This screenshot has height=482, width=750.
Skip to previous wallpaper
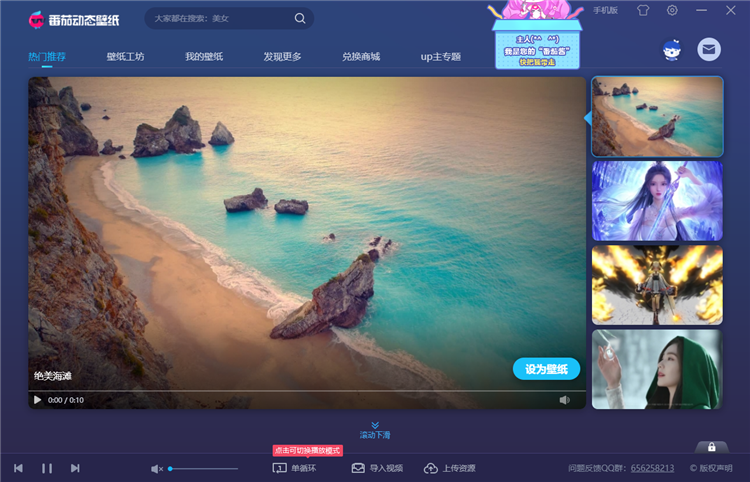18,468
